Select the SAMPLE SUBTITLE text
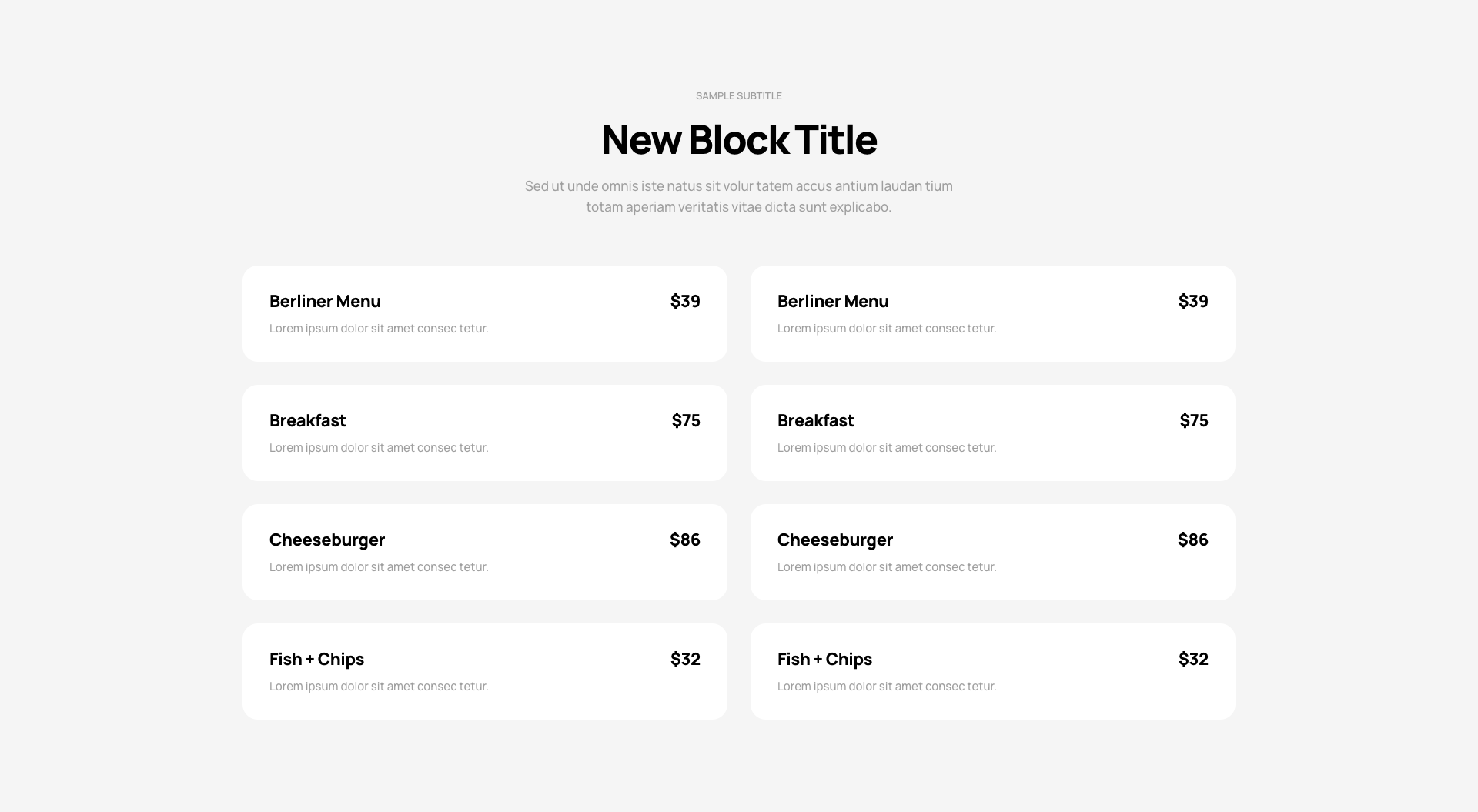 [739, 96]
